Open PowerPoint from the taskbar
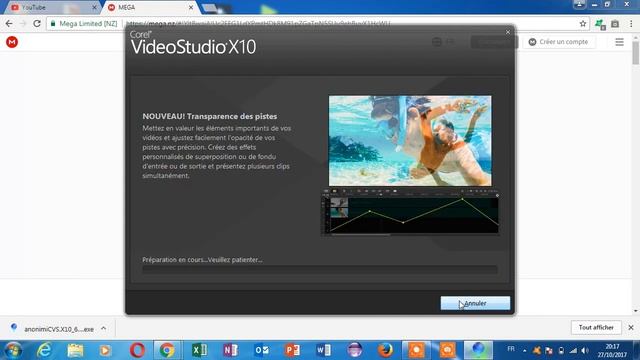This screenshot has width=640, height=360. pyautogui.click(x=292, y=350)
